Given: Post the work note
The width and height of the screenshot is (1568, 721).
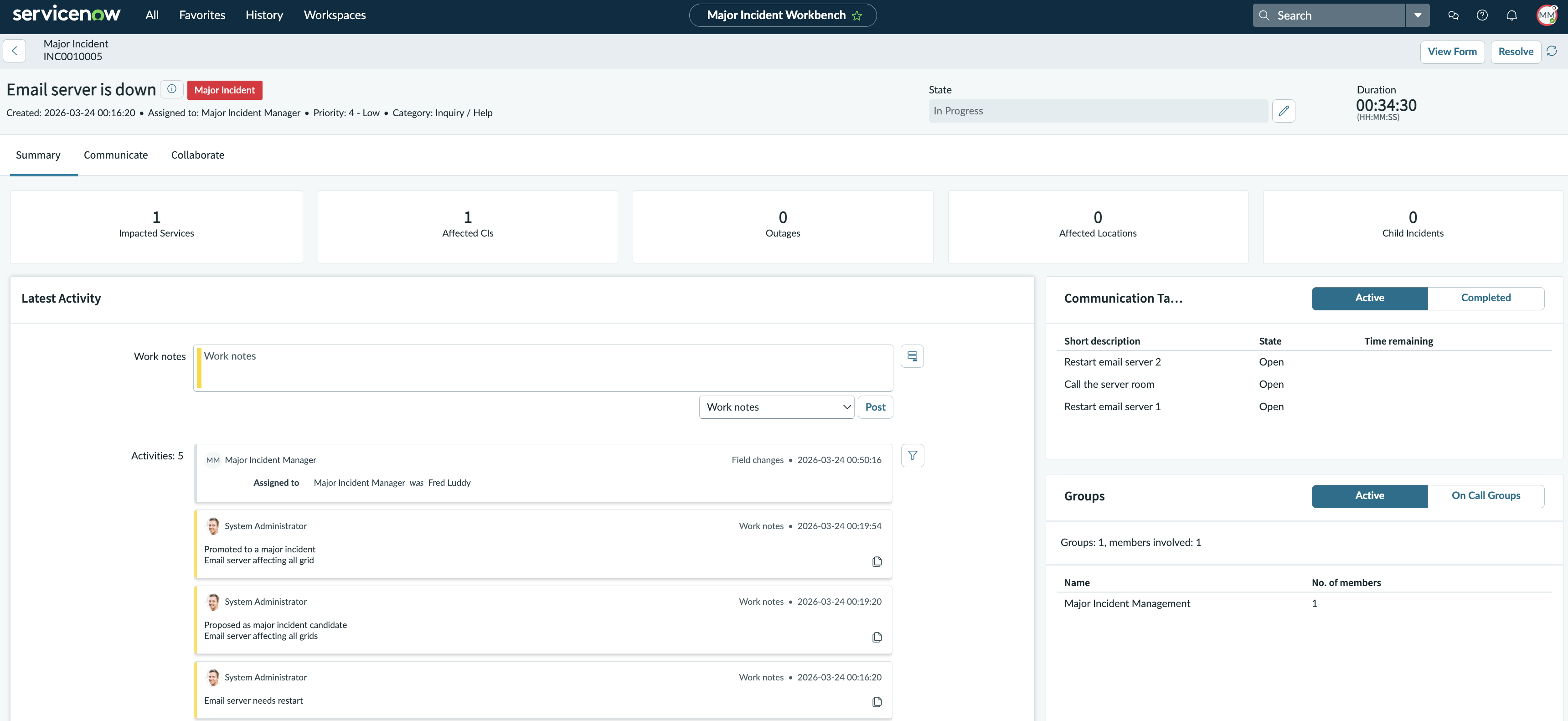Looking at the screenshot, I should (875, 407).
